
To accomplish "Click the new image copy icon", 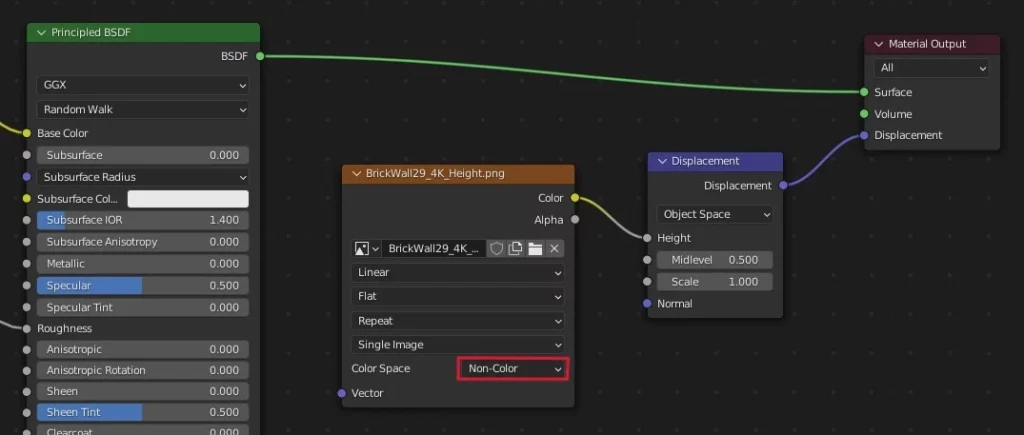I will tap(515, 248).
